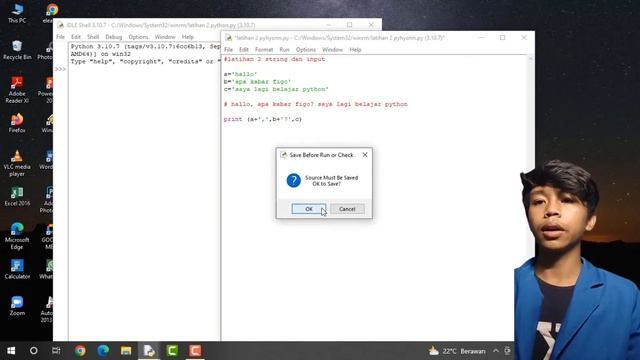Viewport: 640px width, 360px height.
Task: Select Microsoft Edge desktop icon
Action: [x=17, y=236]
